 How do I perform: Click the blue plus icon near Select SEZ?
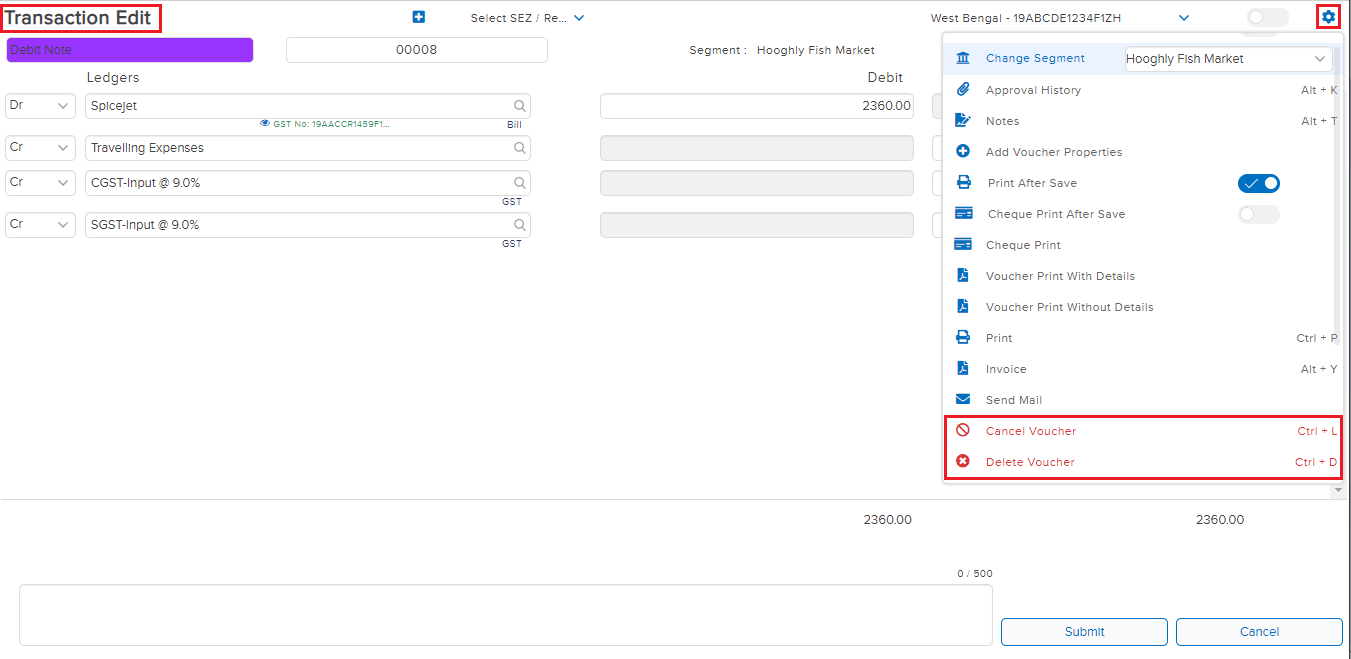coord(419,17)
